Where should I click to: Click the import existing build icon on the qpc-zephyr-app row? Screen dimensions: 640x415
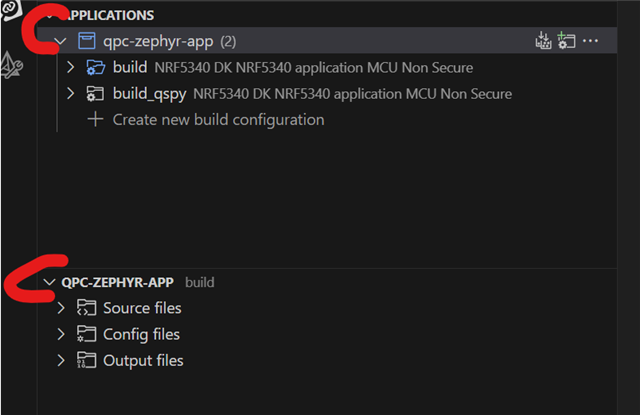(543, 40)
